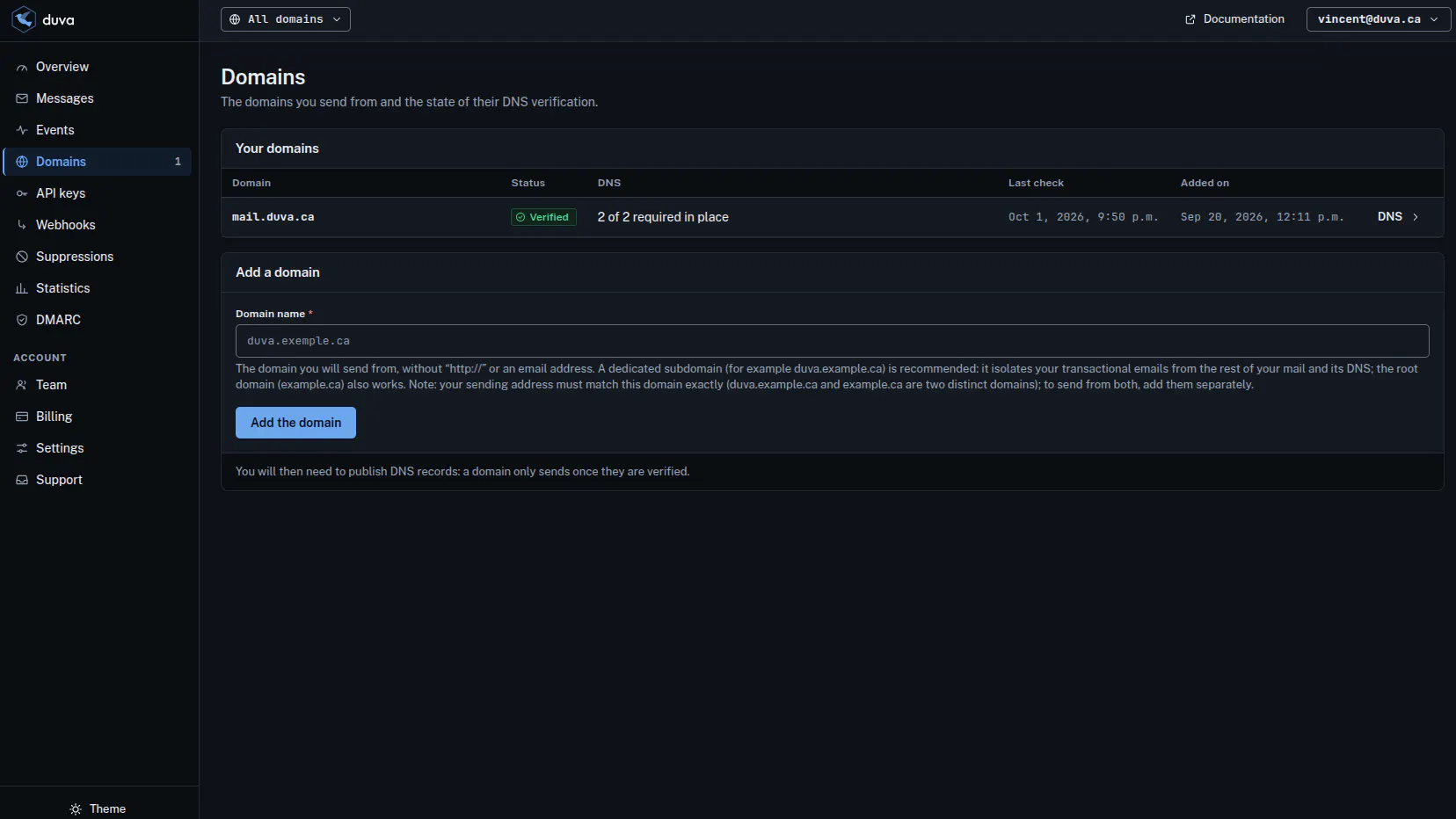Click the Overview gauge icon
Viewport: 1456px width, 819px height.
22,67
